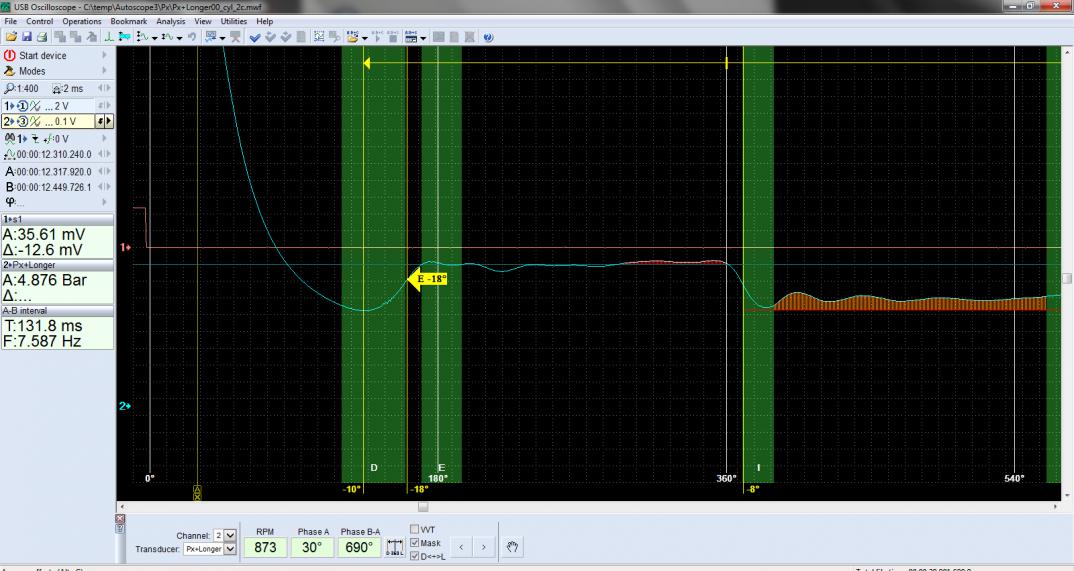Click the next (>) arrow button

(482, 546)
